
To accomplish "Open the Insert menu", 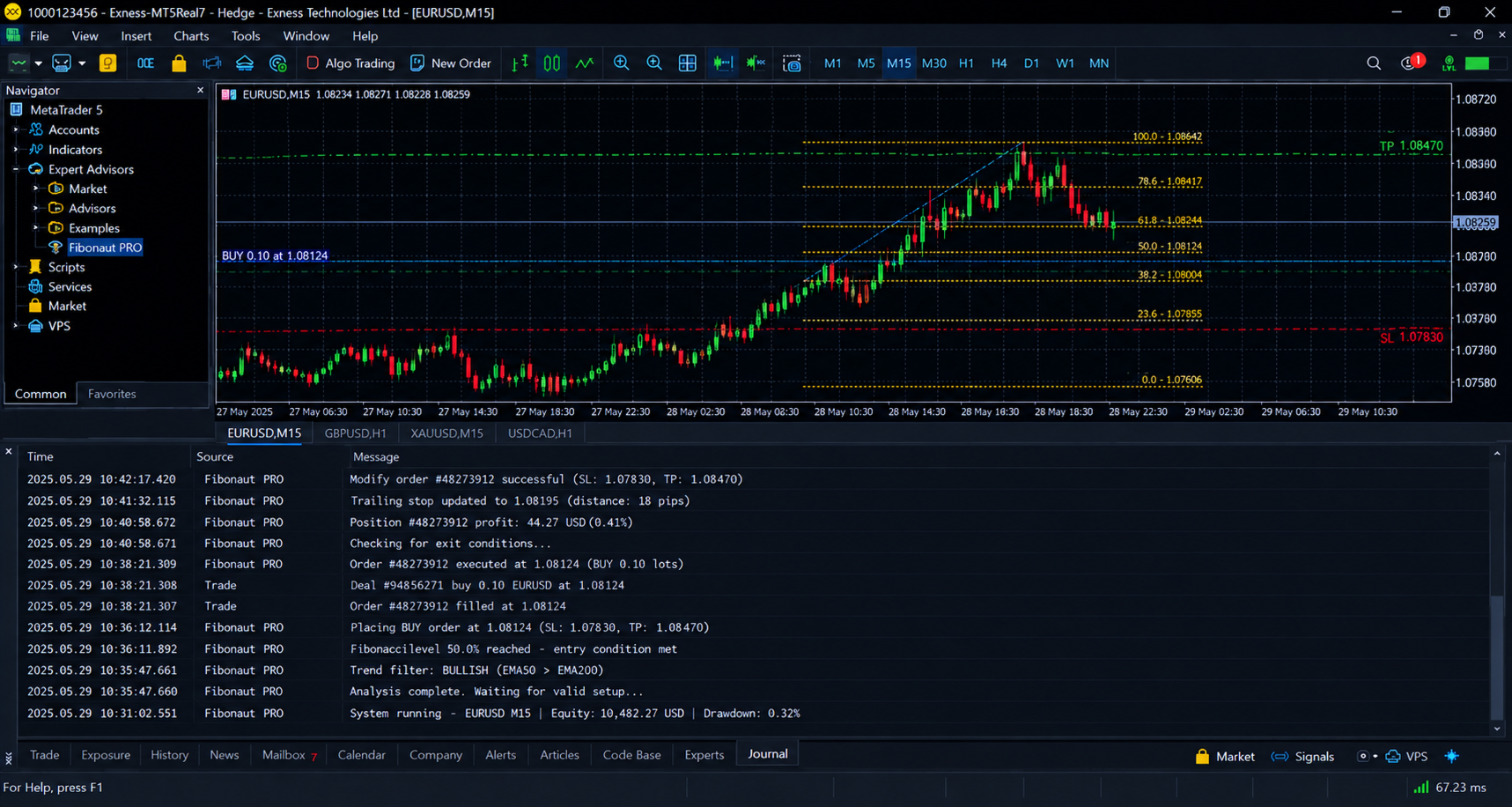I will tap(136, 36).
